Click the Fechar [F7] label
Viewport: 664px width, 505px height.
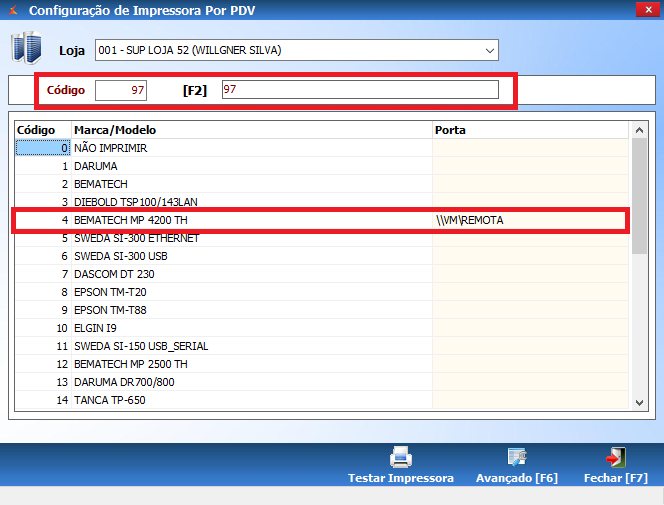click(x=616, y=478)
